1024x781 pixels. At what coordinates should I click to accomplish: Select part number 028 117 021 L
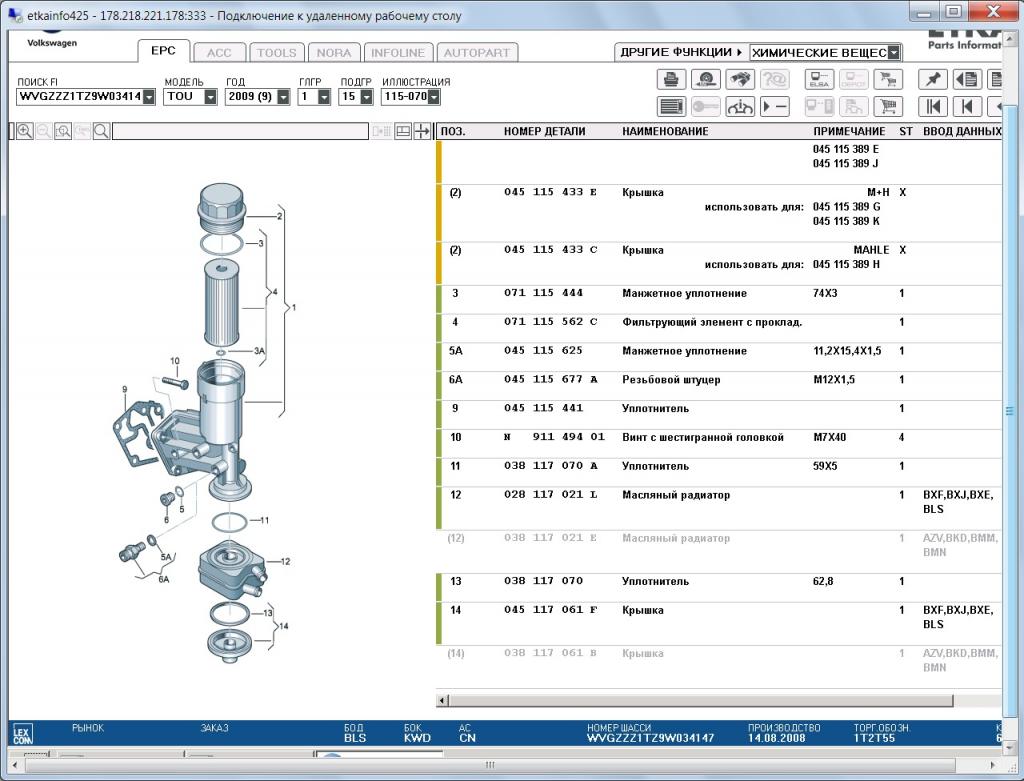click(x=551, y=494)
